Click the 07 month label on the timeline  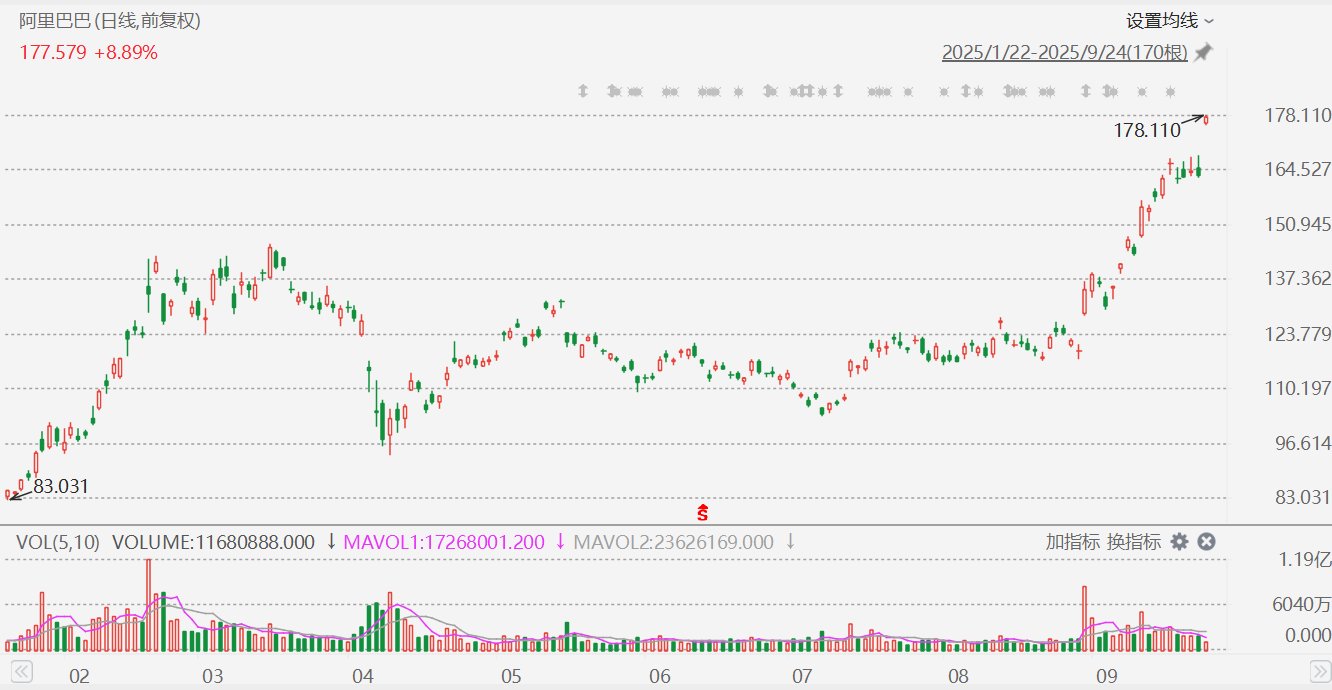pos(801,676)
